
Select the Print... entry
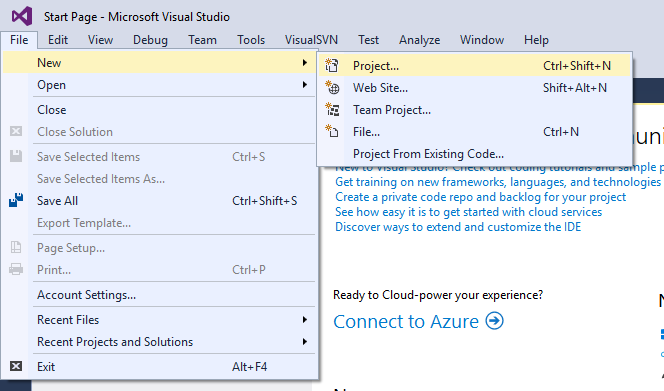[x=160, y=270]
